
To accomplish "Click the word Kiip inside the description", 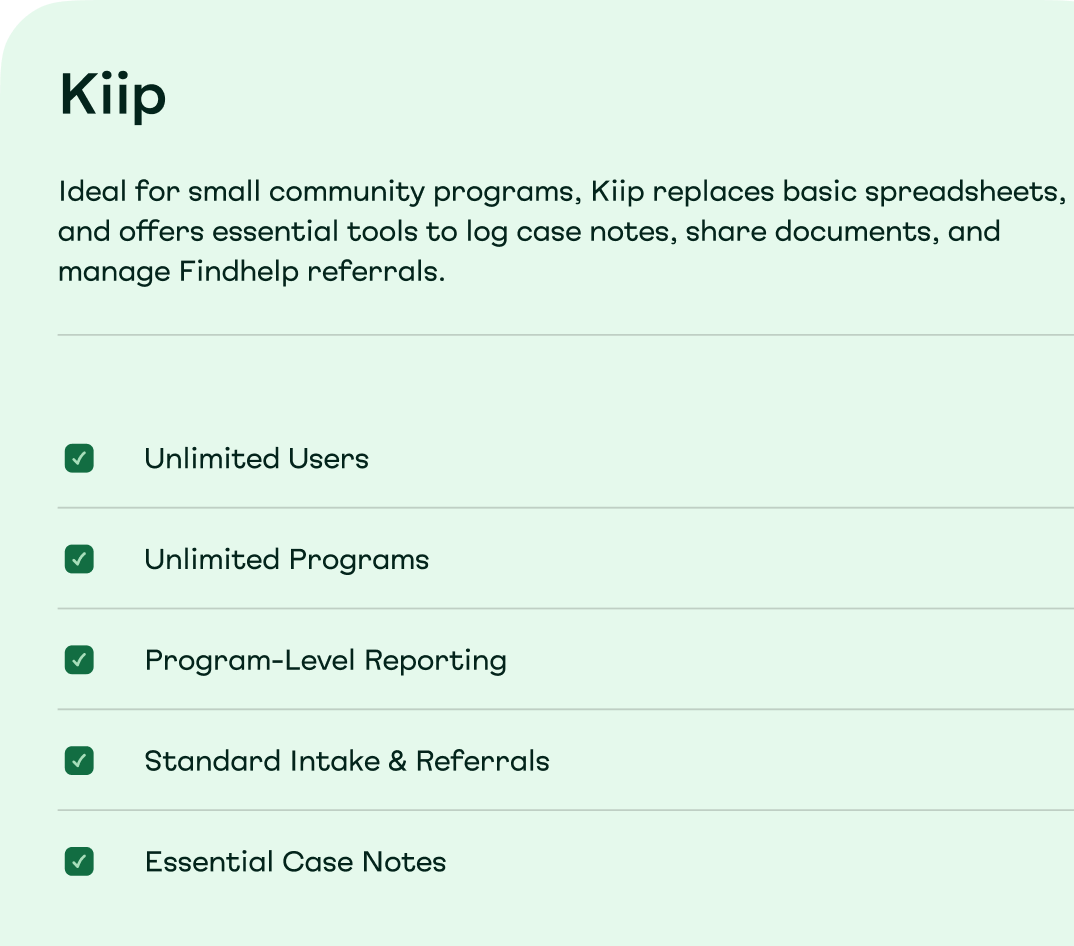I will [617, 192].
